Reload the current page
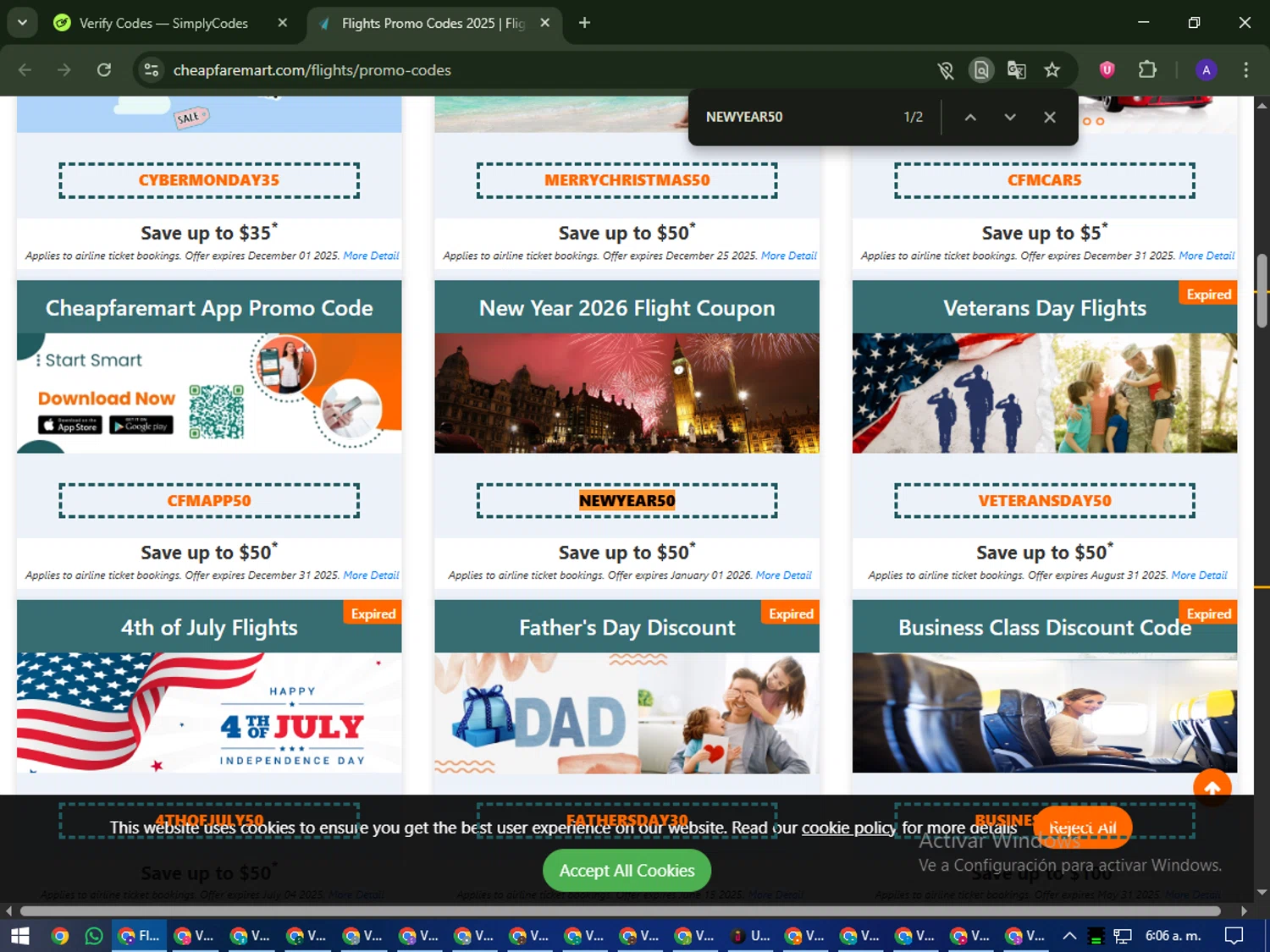1270x952 pixels. point(104,69)
